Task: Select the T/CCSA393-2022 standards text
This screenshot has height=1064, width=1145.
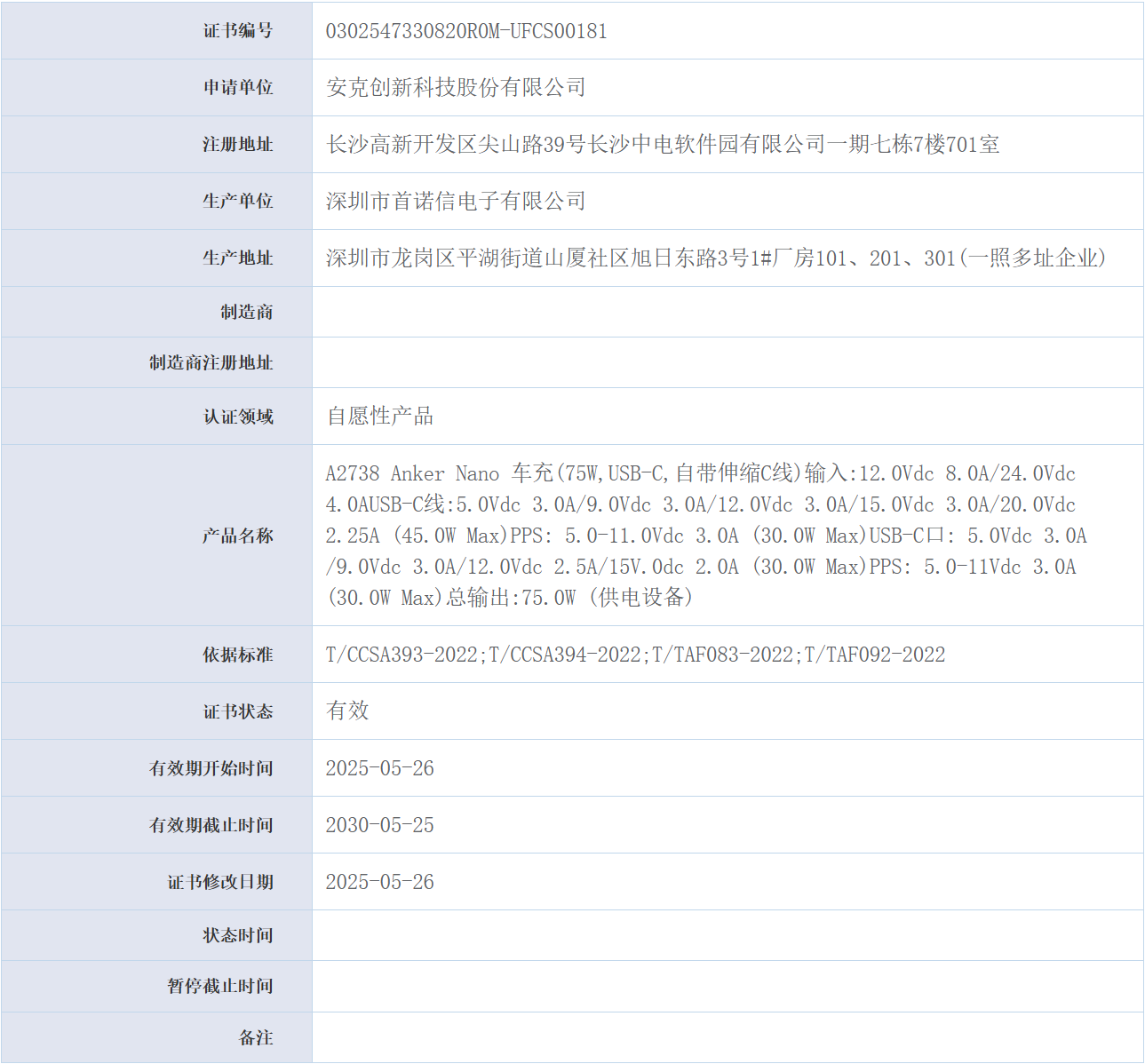Action: coord(635,655)
